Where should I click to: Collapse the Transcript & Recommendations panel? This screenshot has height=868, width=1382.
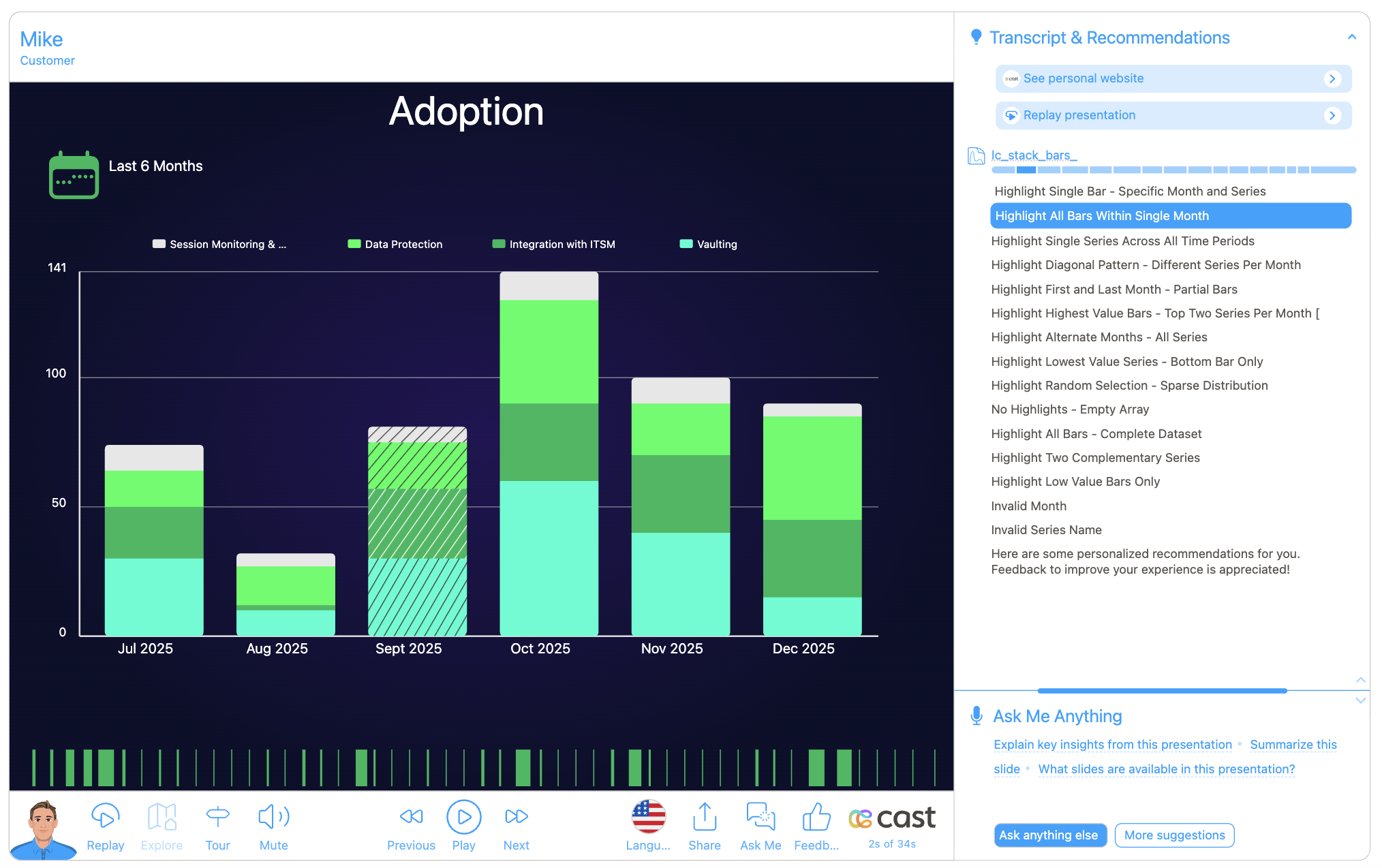tap(1352, 37)
